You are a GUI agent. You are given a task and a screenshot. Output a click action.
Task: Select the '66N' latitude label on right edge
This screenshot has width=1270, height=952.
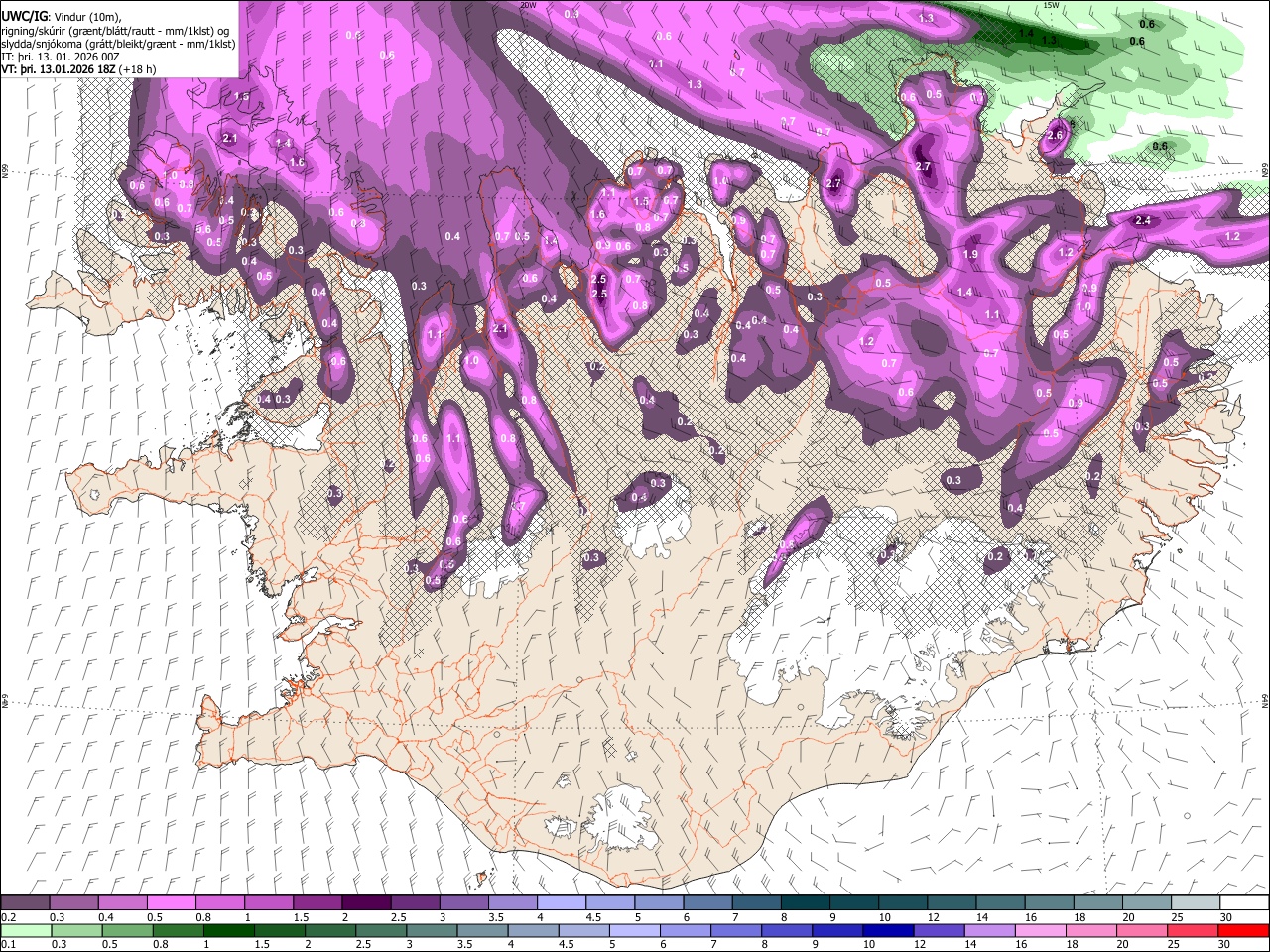coord(1265,169)
